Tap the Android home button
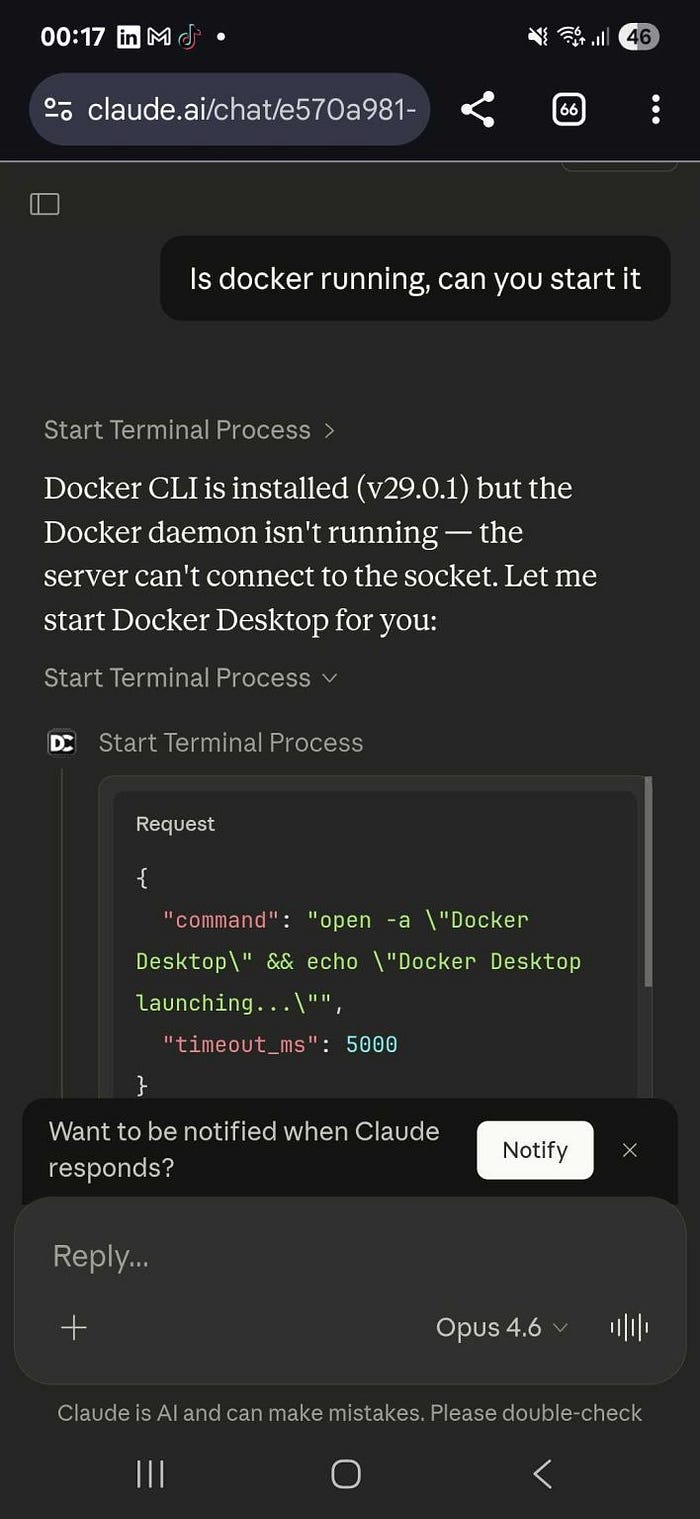Screen dimensions: 700x1519 coord(346,1473)
